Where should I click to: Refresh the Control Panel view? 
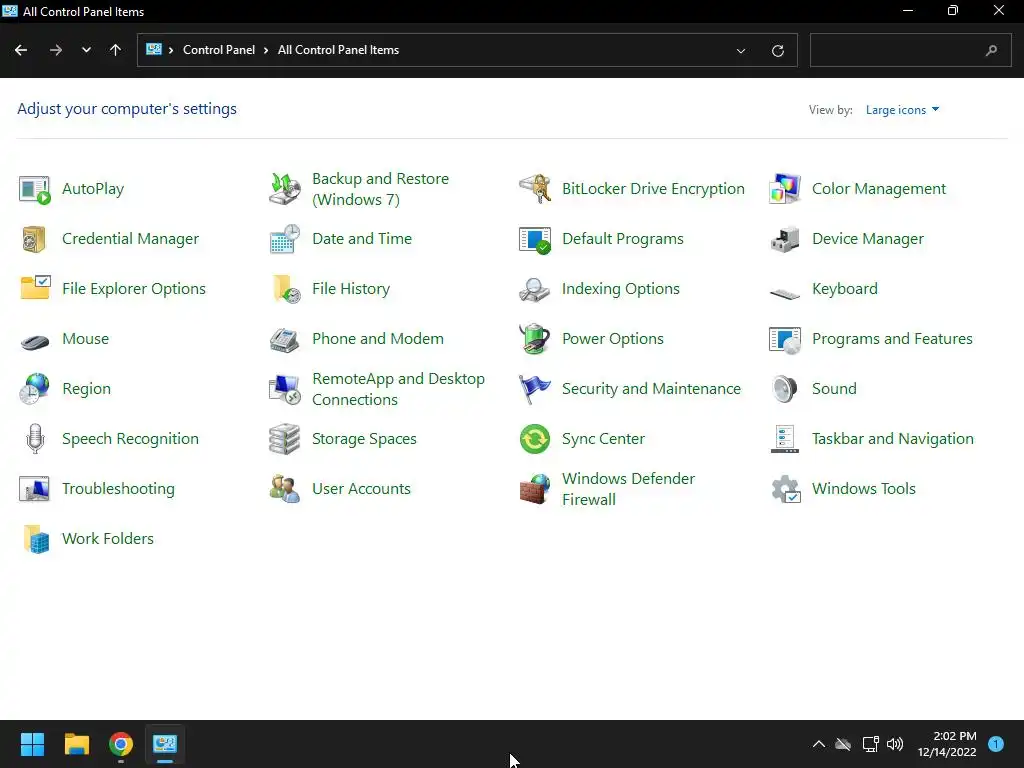pyautogui.click(x=778, y=50)
